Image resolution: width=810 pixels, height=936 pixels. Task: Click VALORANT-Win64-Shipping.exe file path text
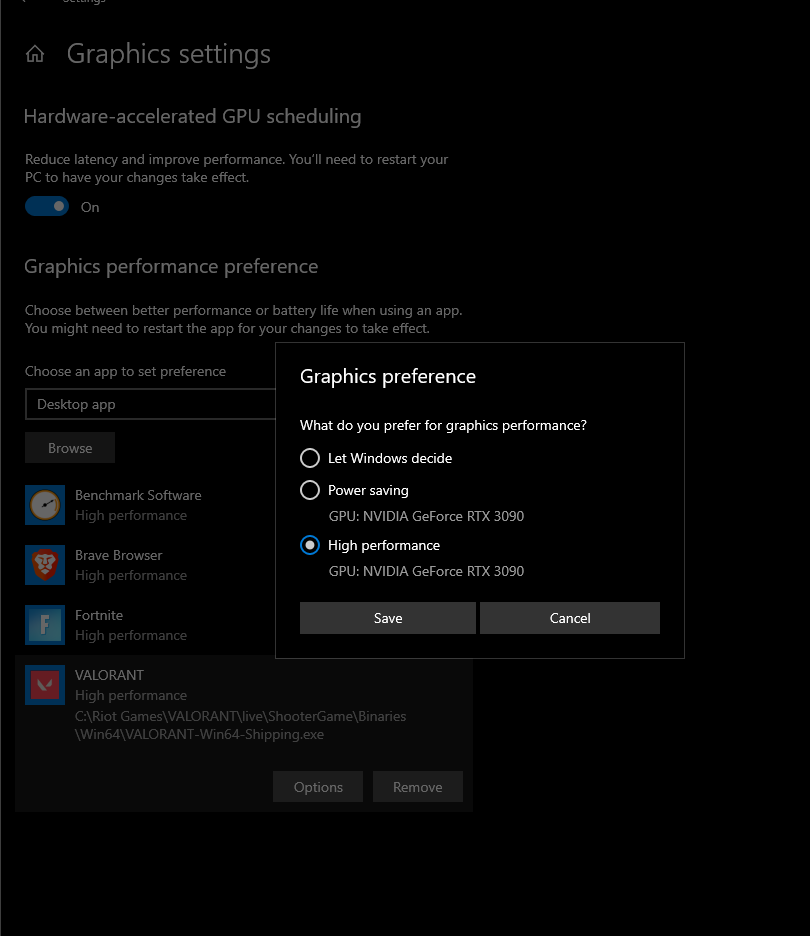click(x=241, y=725)
